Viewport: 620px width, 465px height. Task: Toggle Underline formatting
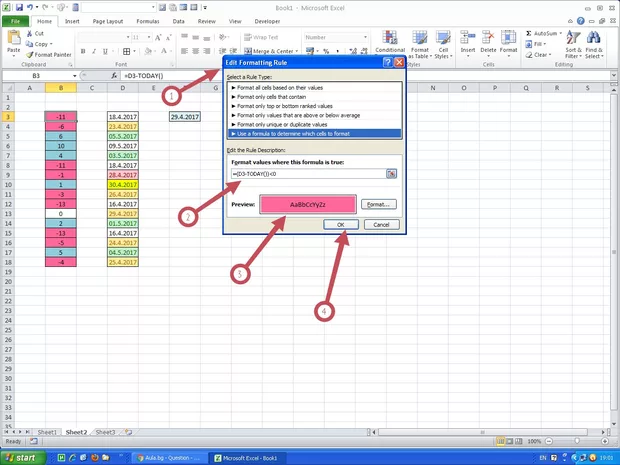(x=105, y=51)
